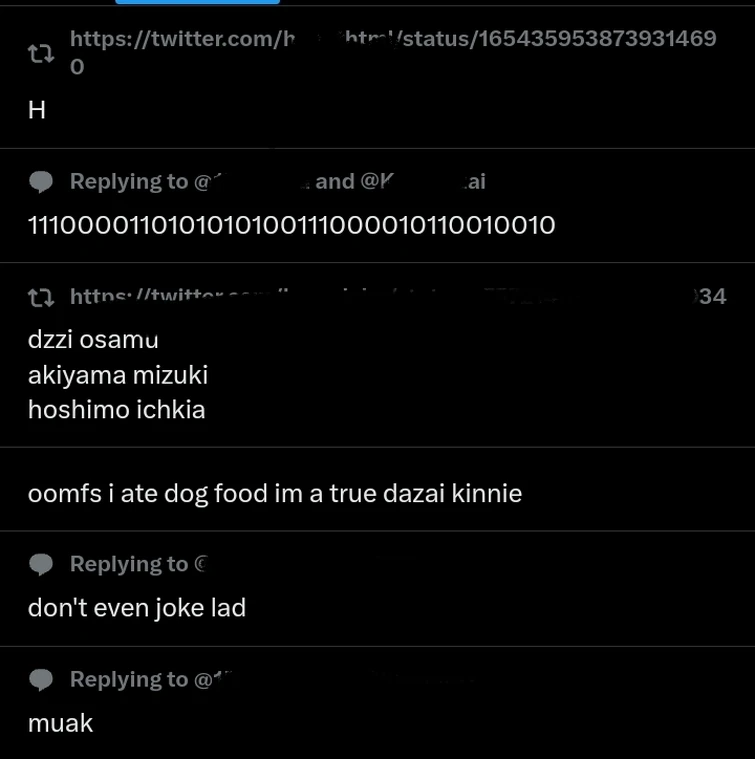Screen dimensions: 755x759
Task: Open the "muak" reply tweet
Action: click(x=60, y=723)
